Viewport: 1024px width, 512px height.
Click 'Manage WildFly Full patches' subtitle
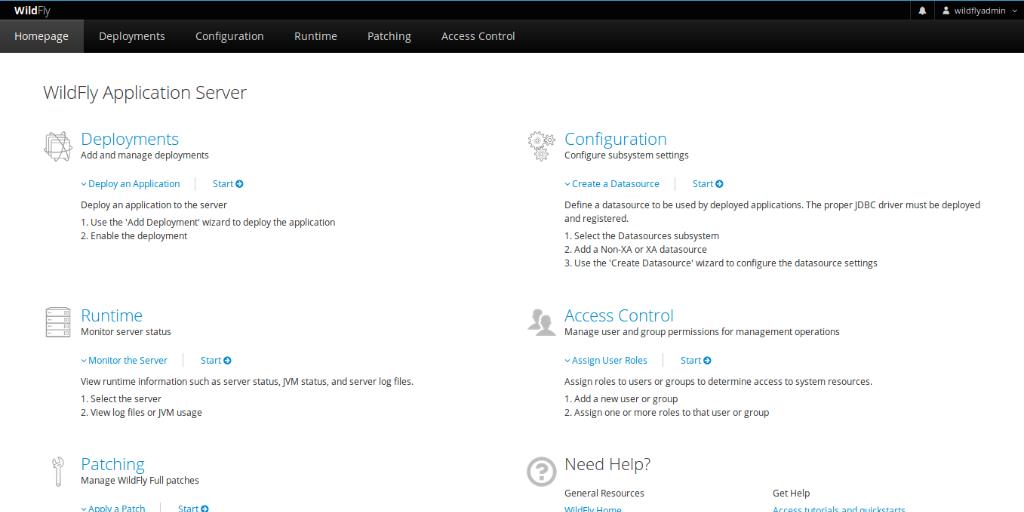(x=140, y=481)
